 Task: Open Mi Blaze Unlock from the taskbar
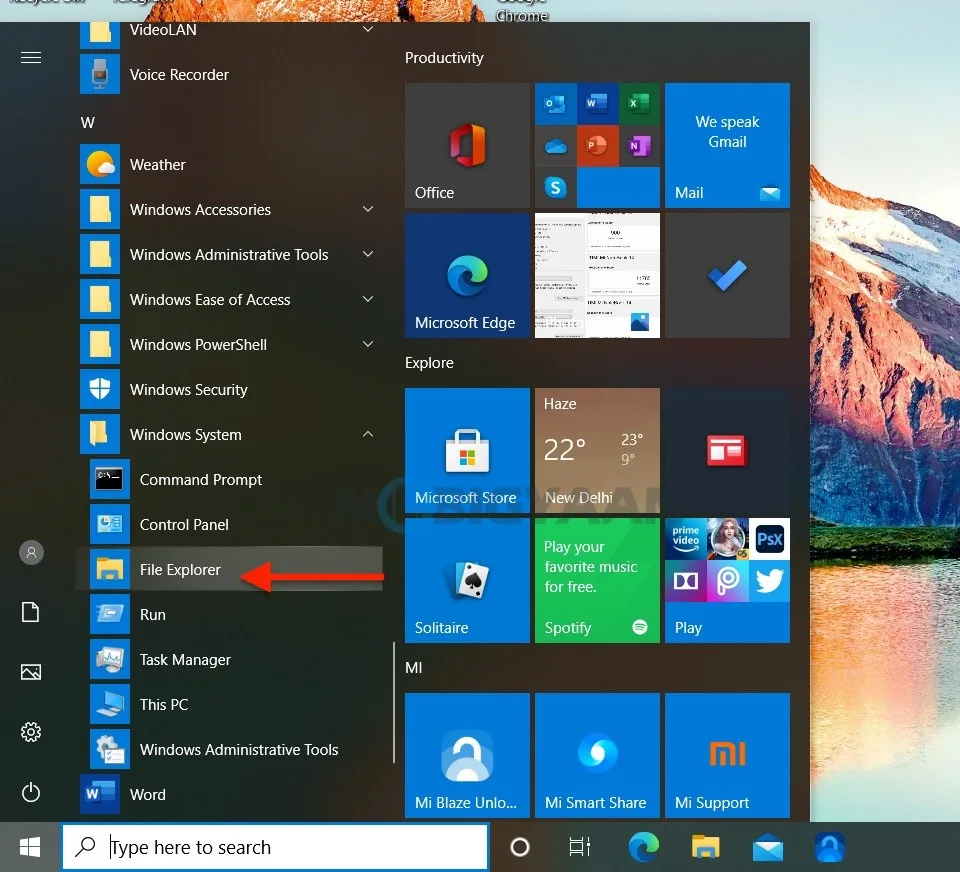[830, 848]
